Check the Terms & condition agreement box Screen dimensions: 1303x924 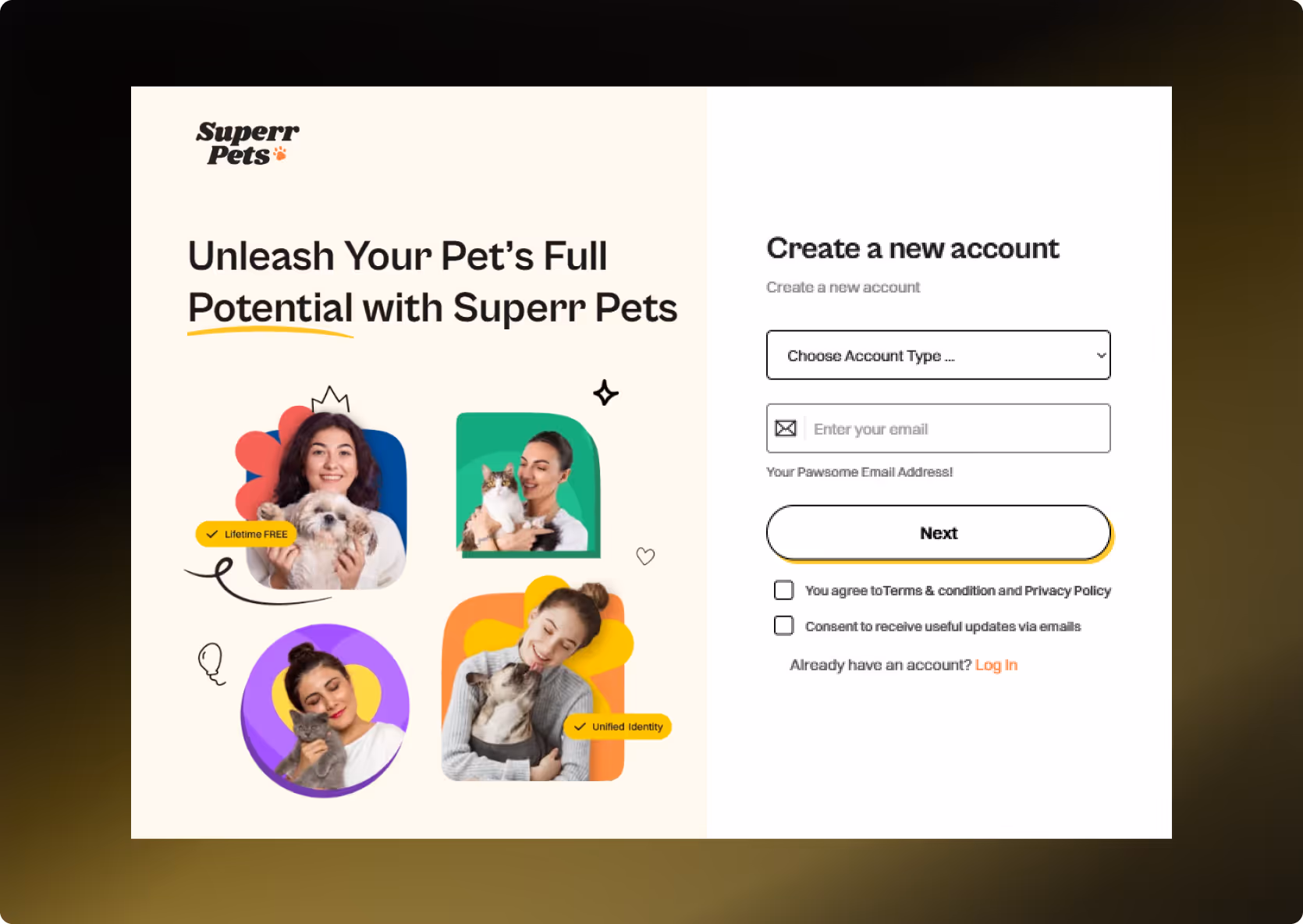783,590
